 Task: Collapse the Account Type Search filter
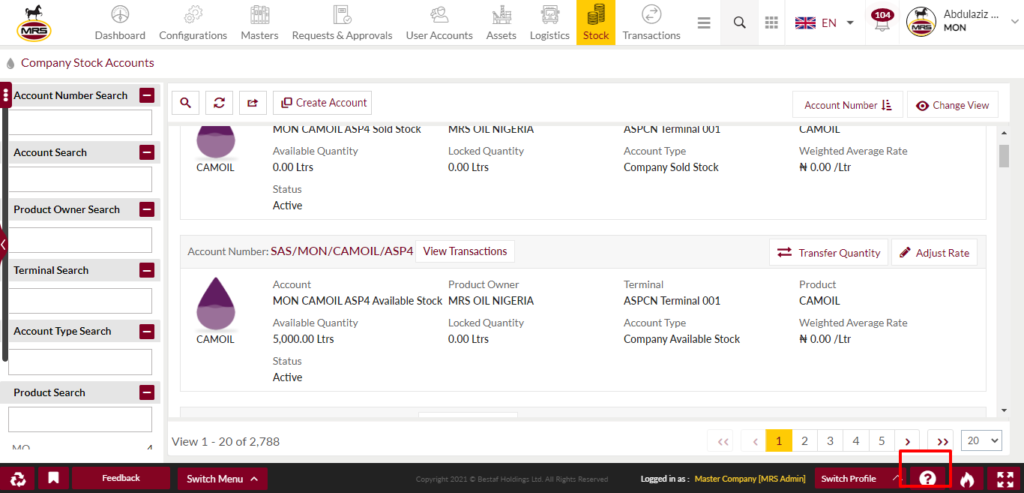click(147, 331)
